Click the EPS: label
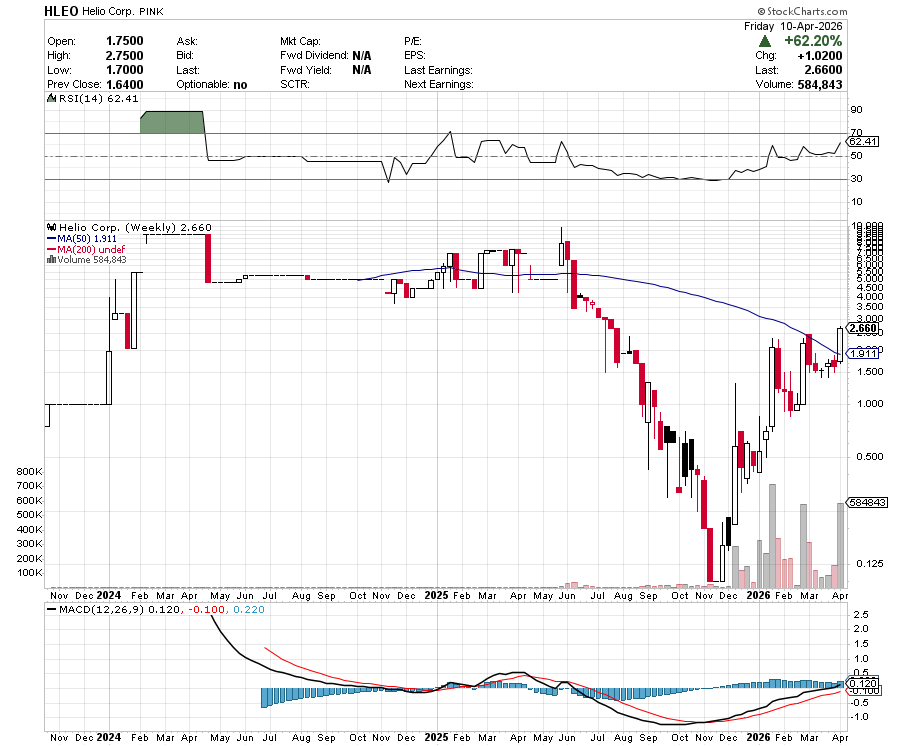The height and width of the screenshot is (746, 900). [415, 56]
